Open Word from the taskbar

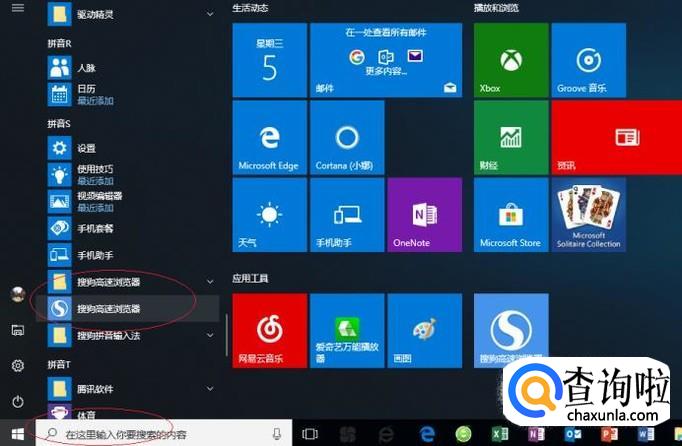[x=646, y=434]
